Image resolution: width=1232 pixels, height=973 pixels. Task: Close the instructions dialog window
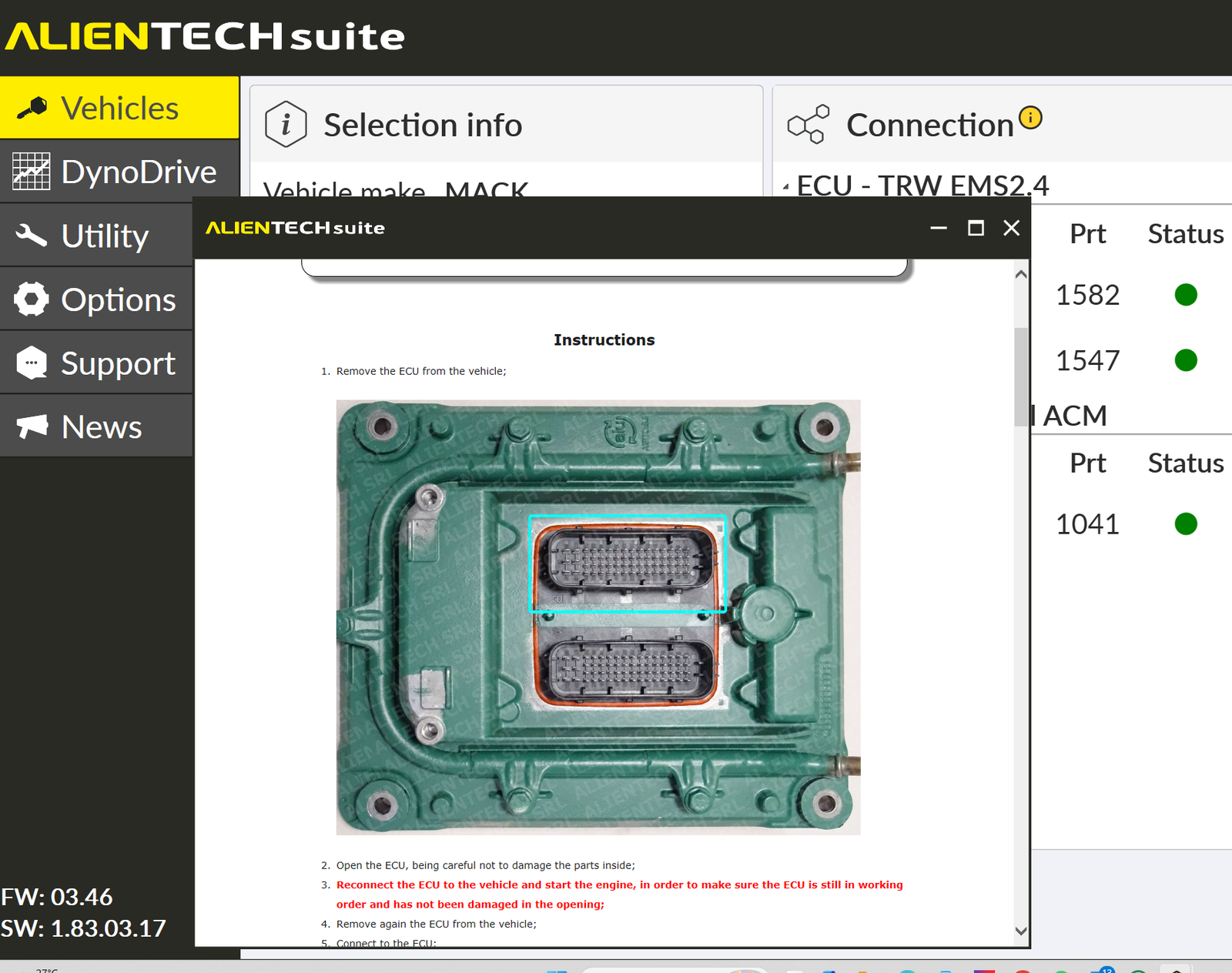pyautogui.click(x=1012, y=228)
